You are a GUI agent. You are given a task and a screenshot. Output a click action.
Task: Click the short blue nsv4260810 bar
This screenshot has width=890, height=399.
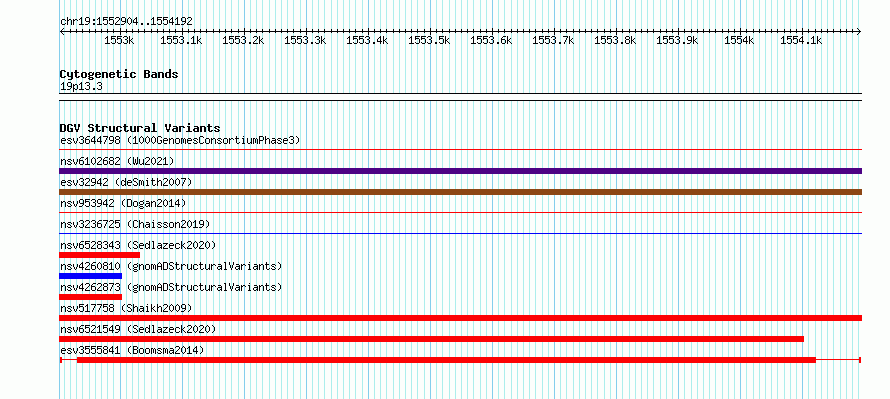pos(91,276)
